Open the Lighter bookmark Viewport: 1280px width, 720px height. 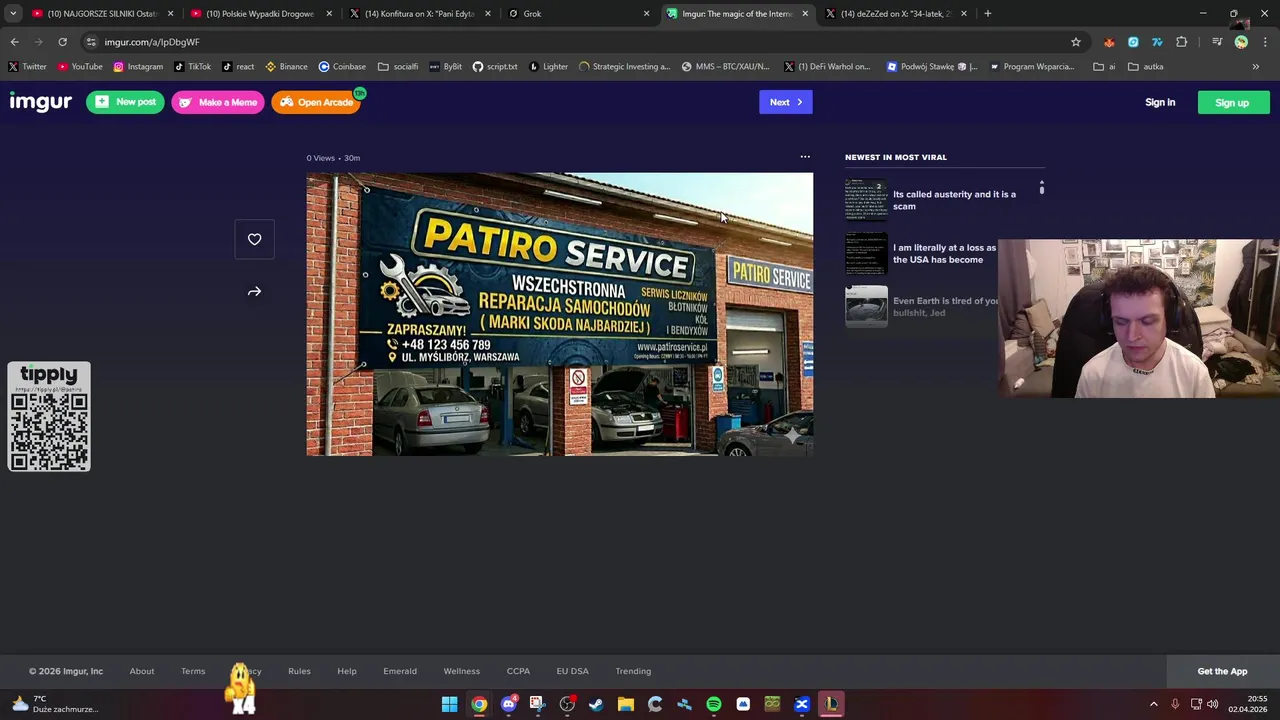click(548, 67)
